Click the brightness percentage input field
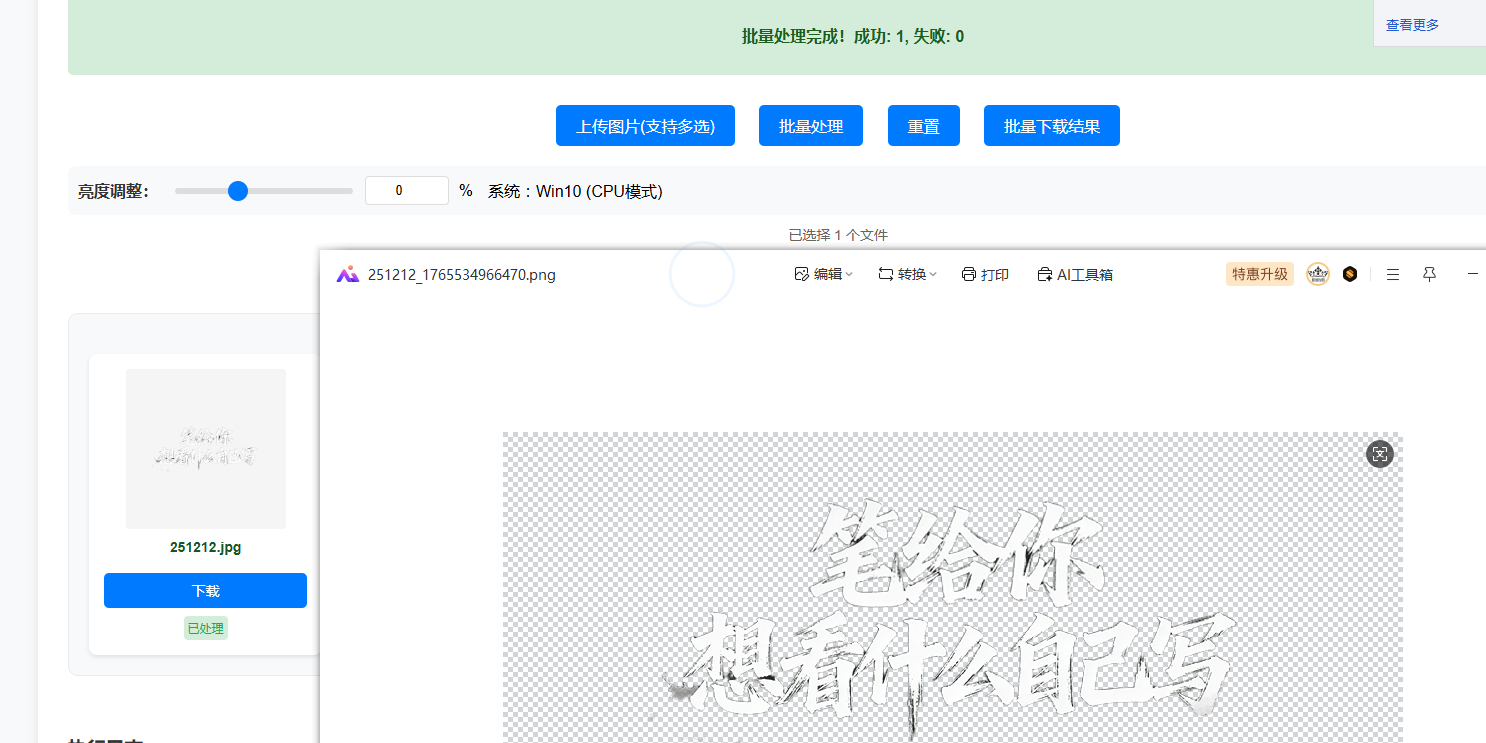This screenshot has height=743, width=1486. [406, 191]
